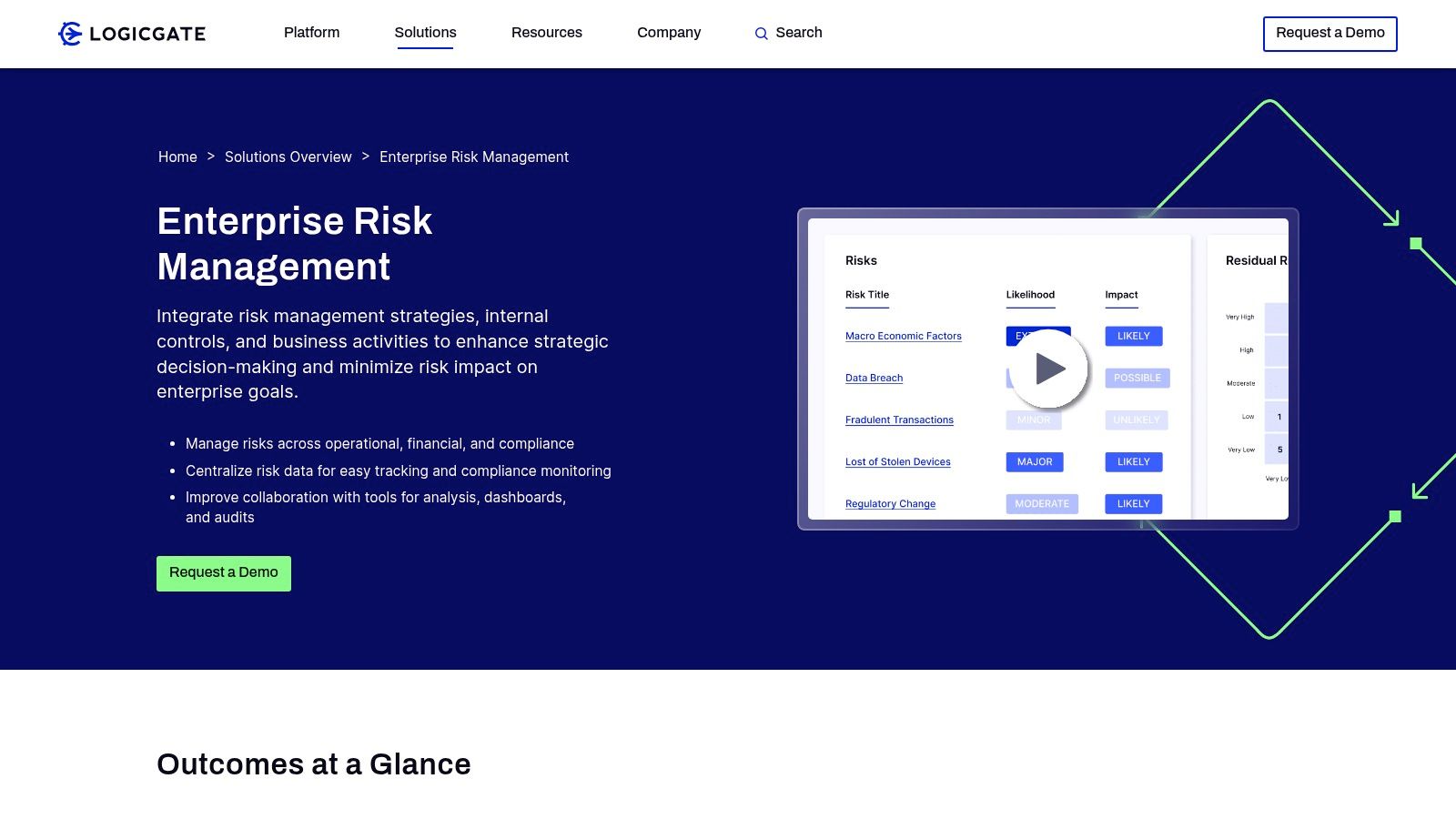The width and height of the screenshot is (1456, 819).
Task: Click the green Request a Demo button
Action: click(x=223, y=573)
